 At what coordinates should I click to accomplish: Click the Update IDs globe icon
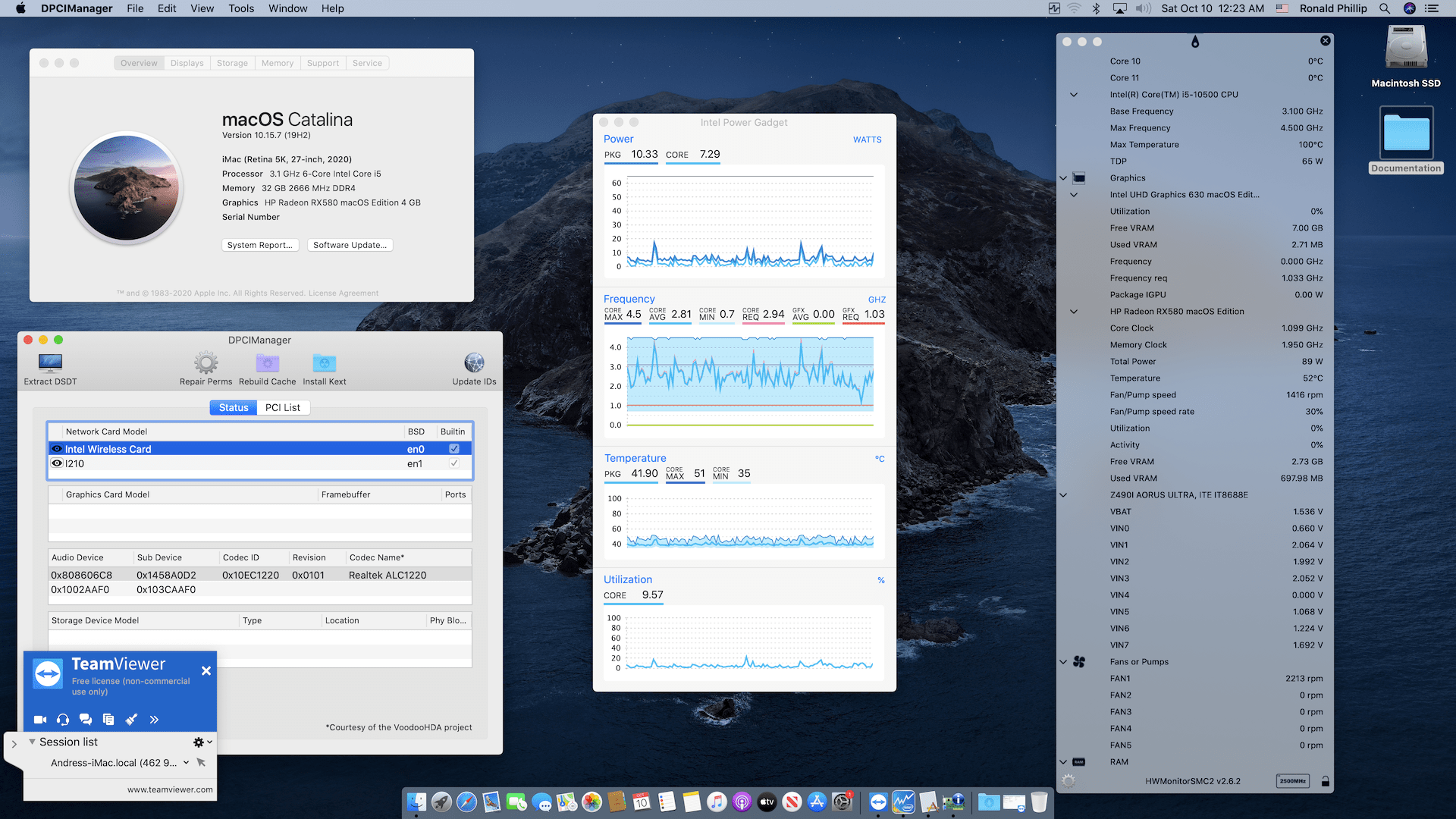click(x=474, y=363)
